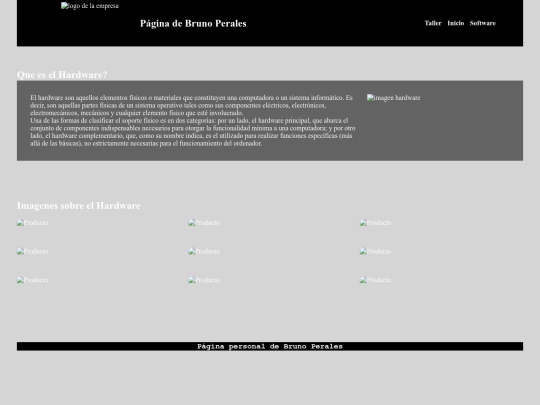Click the 'Que es el Hardware?' heading
The height and width of the screenshot is (405, 540).
(x=62, y=75)
